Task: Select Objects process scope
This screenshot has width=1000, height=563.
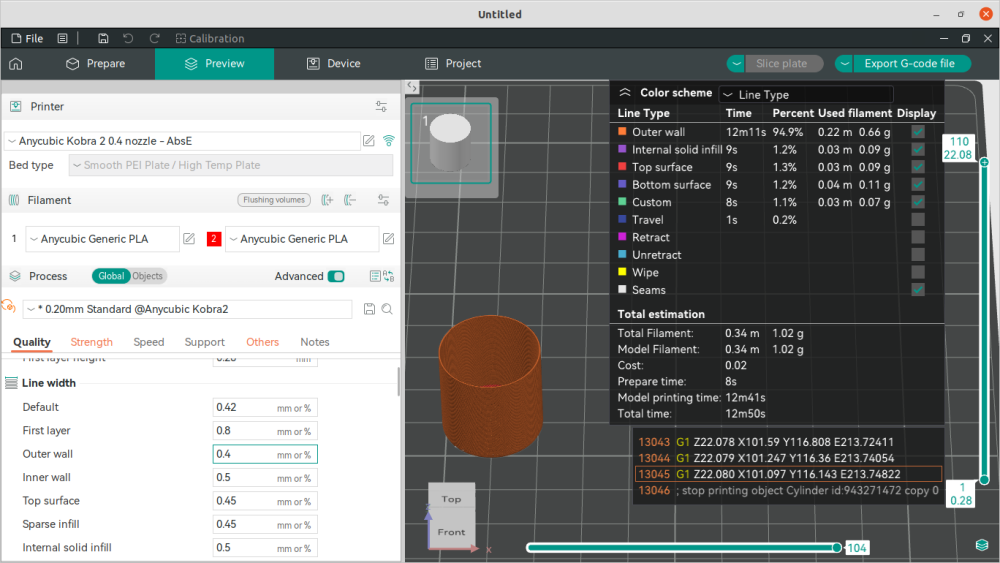Action: pos(147,276)
